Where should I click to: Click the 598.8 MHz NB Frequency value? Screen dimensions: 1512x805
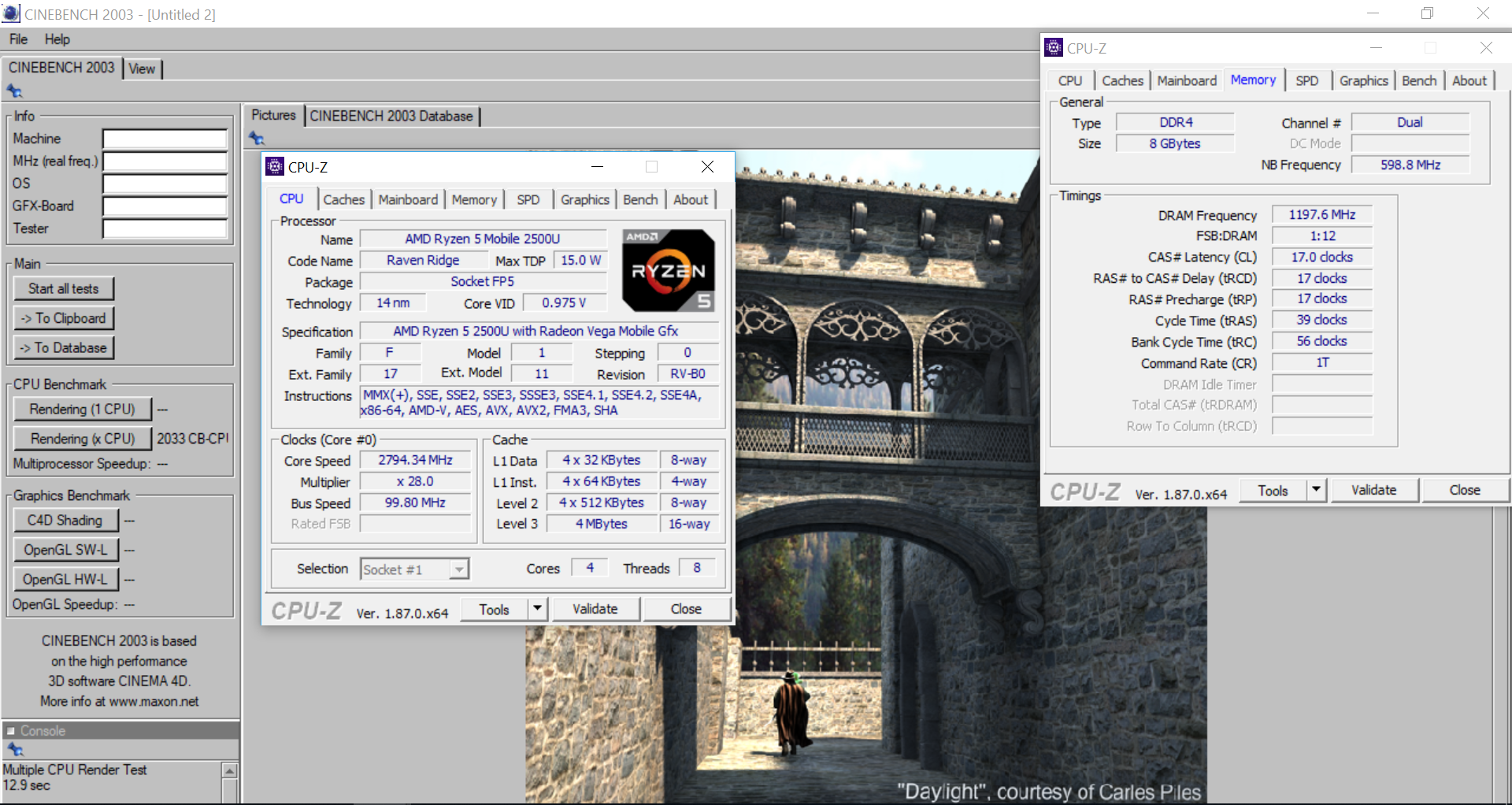(1410, 165)
